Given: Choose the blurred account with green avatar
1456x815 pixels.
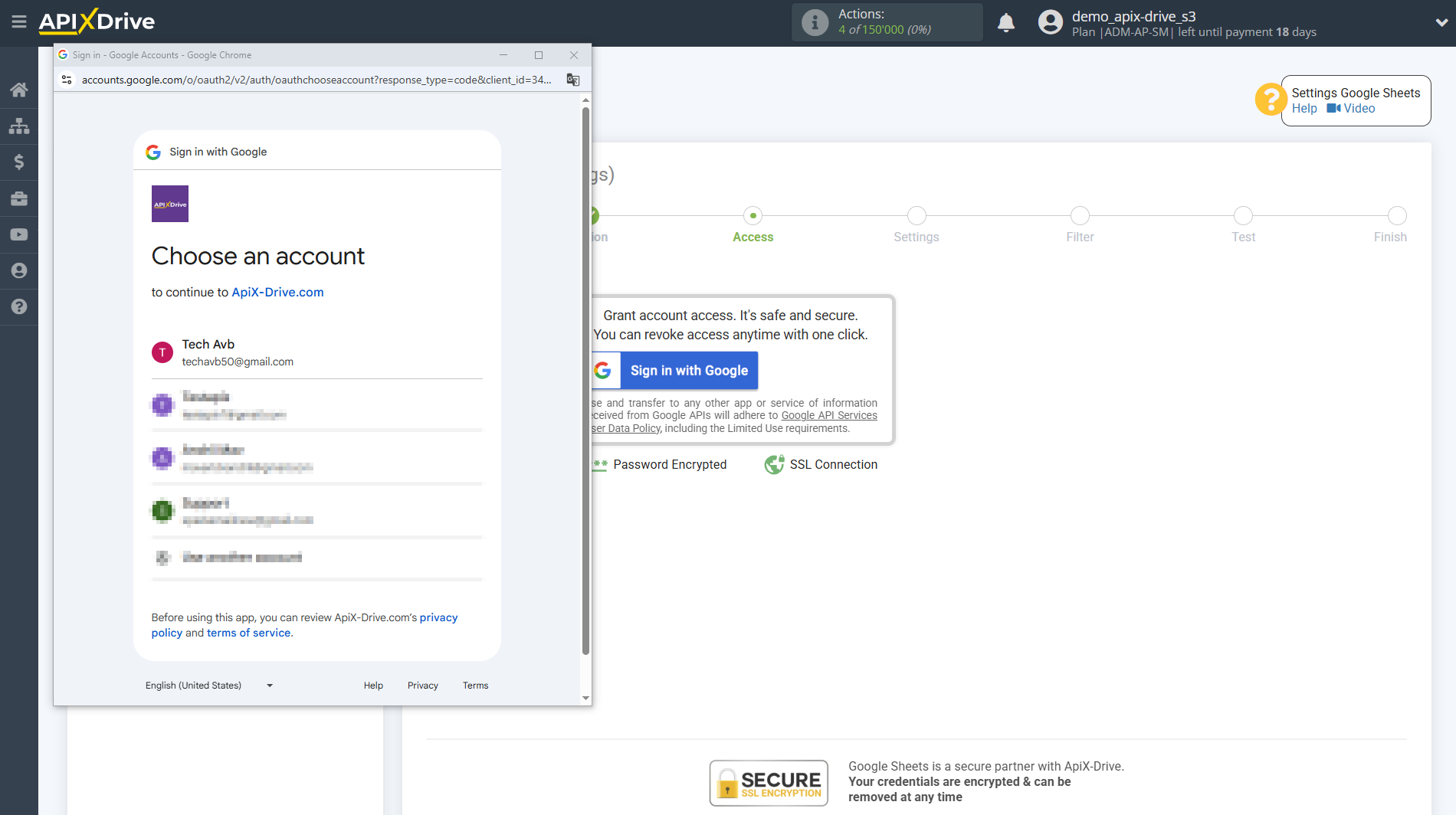Looking at the screenshot, I should (x=317, y=511).
